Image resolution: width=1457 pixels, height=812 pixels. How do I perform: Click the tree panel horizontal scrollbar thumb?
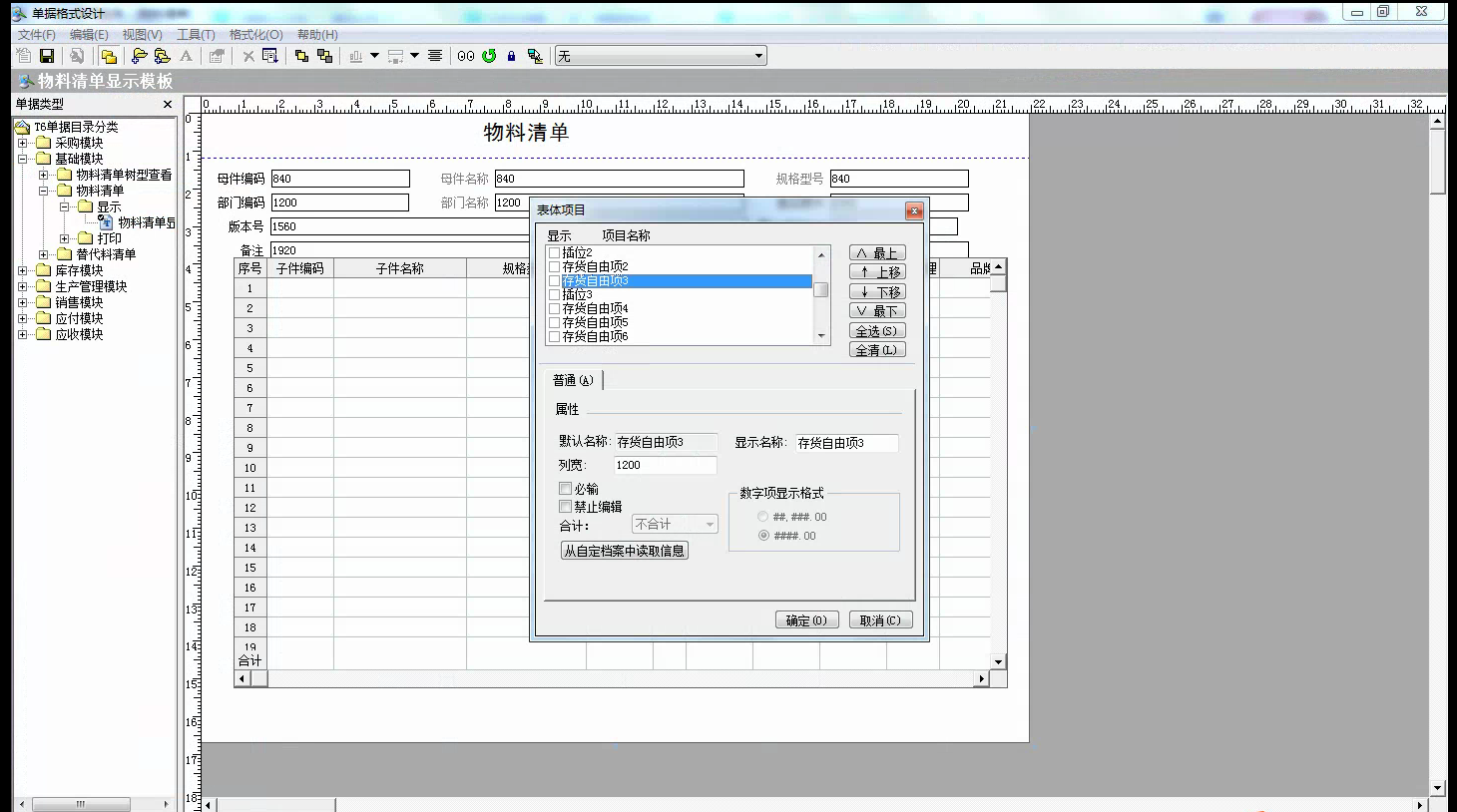point(81,804)
